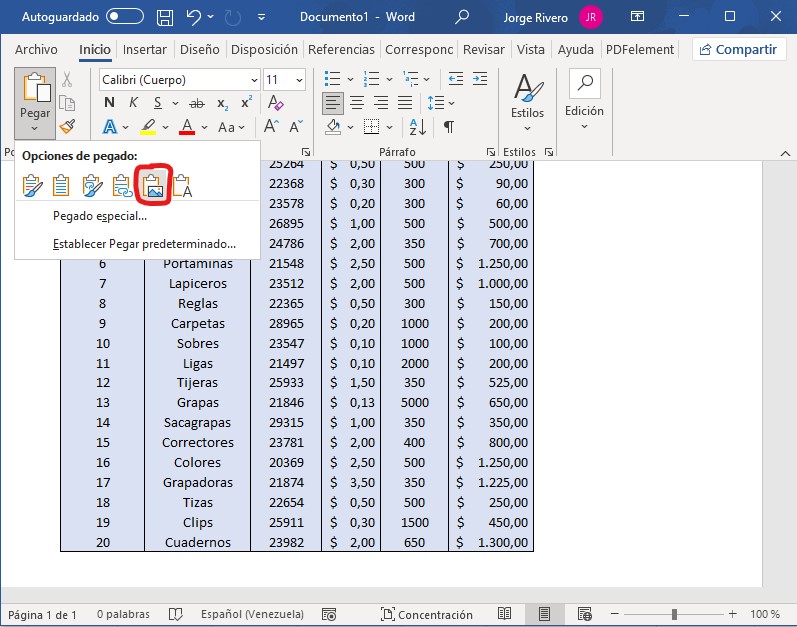Select the Format Painter brush
Image resolution: width=797 pixels, height=627 pixels.
point(67,126)
